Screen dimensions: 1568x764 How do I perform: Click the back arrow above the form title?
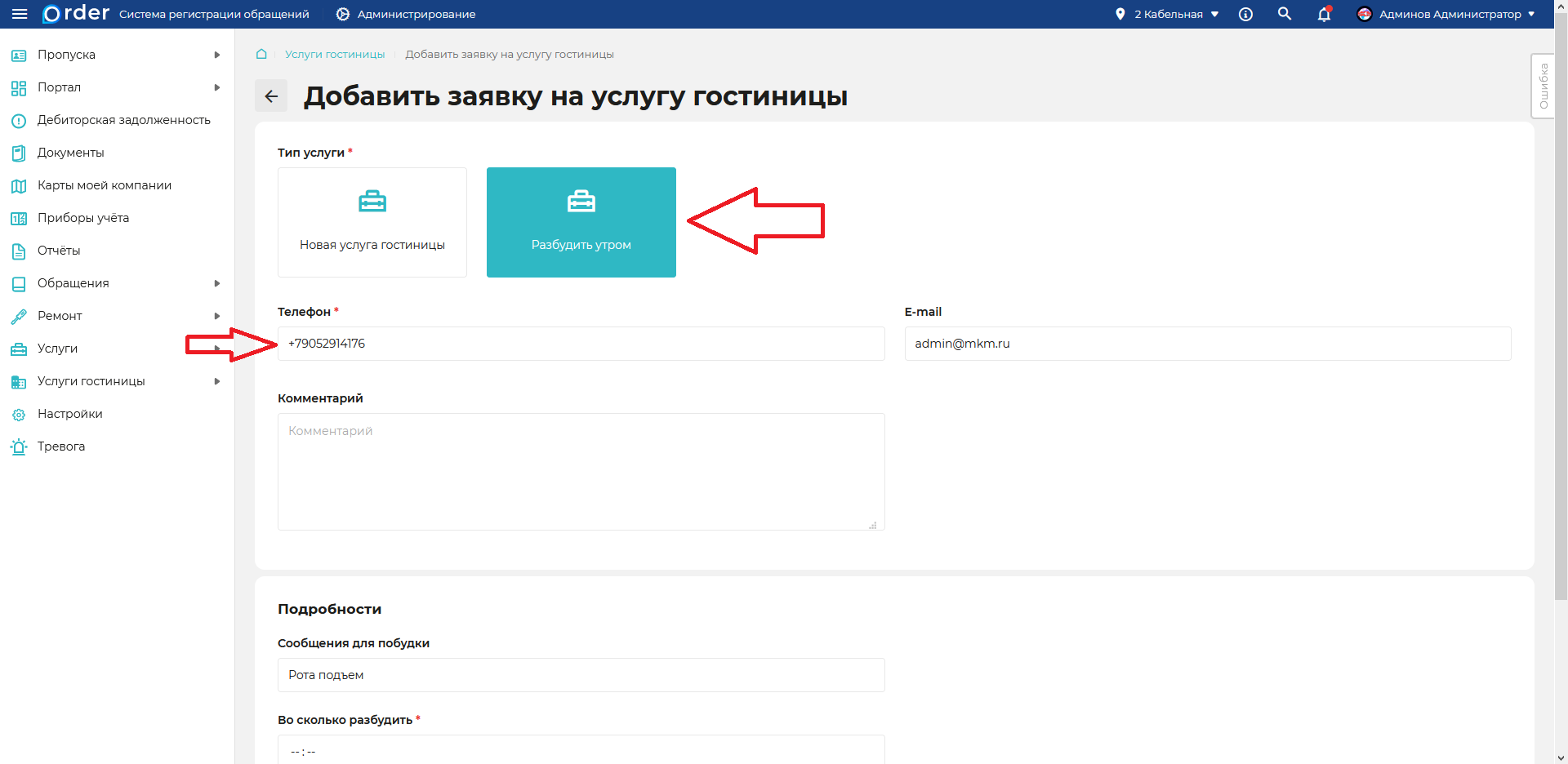click(x=271, y=95)
